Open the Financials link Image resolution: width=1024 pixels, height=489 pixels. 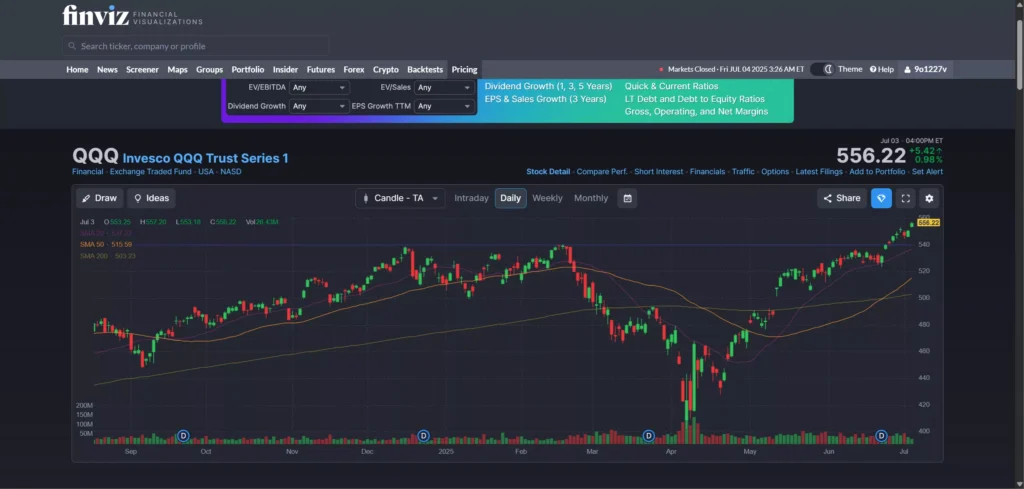tap(707, 172)
